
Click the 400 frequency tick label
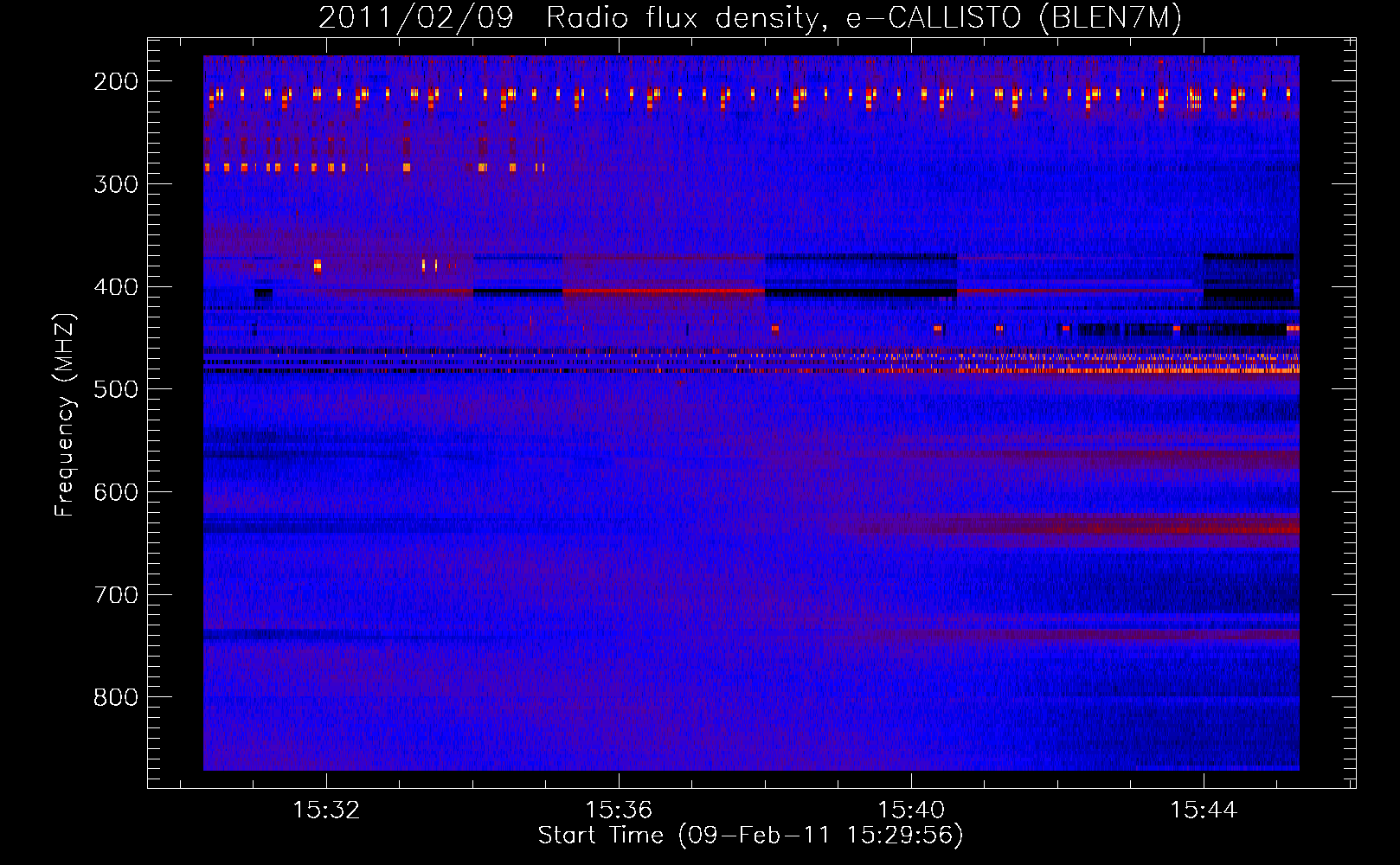(x=116, y=287)
